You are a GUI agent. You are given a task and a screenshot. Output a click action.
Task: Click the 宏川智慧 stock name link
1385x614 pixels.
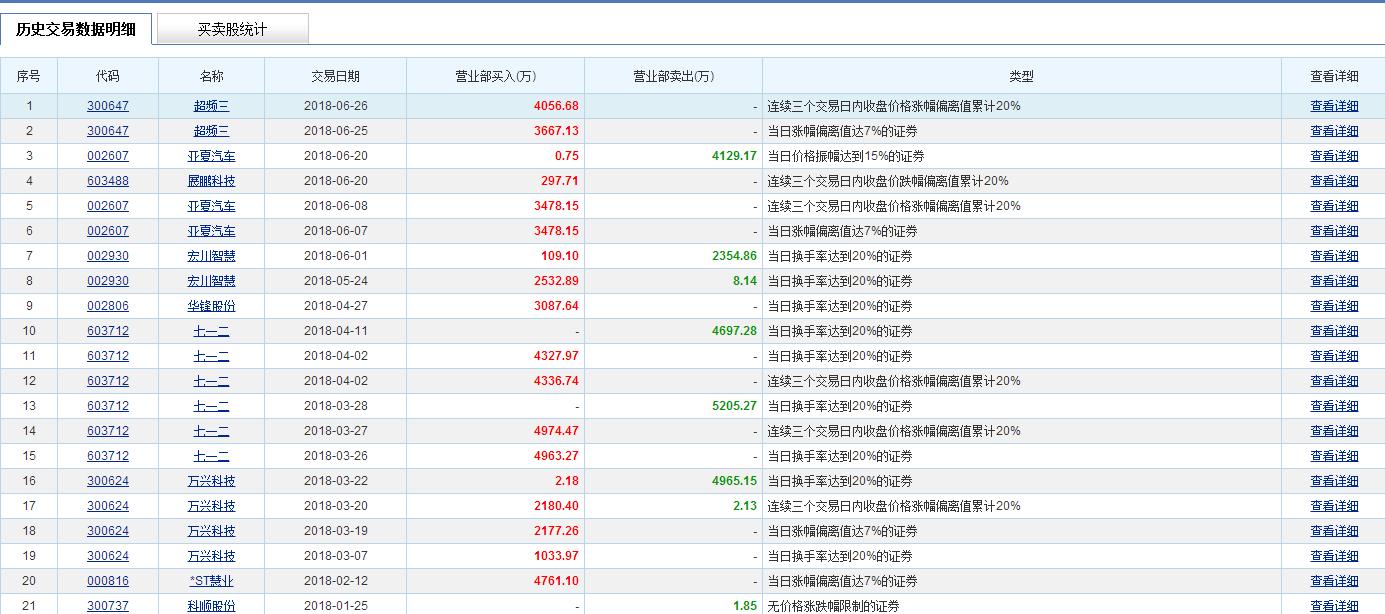pyautogui.click(x=211, y=255)
